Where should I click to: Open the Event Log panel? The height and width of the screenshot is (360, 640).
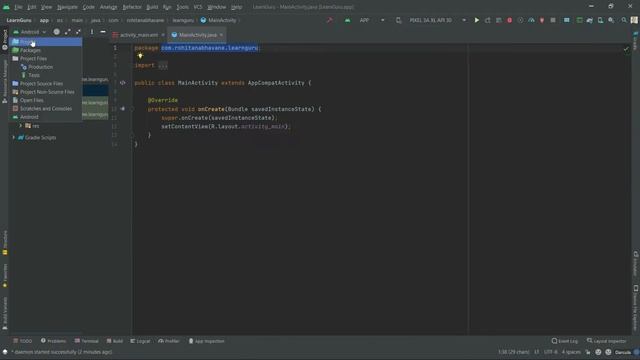coord(565,341)
